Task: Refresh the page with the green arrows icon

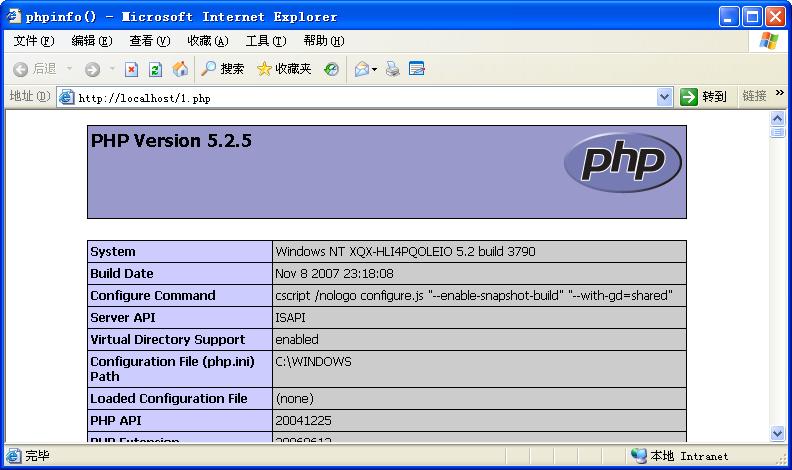Action: pyautogui.click(x=156, y=69)
